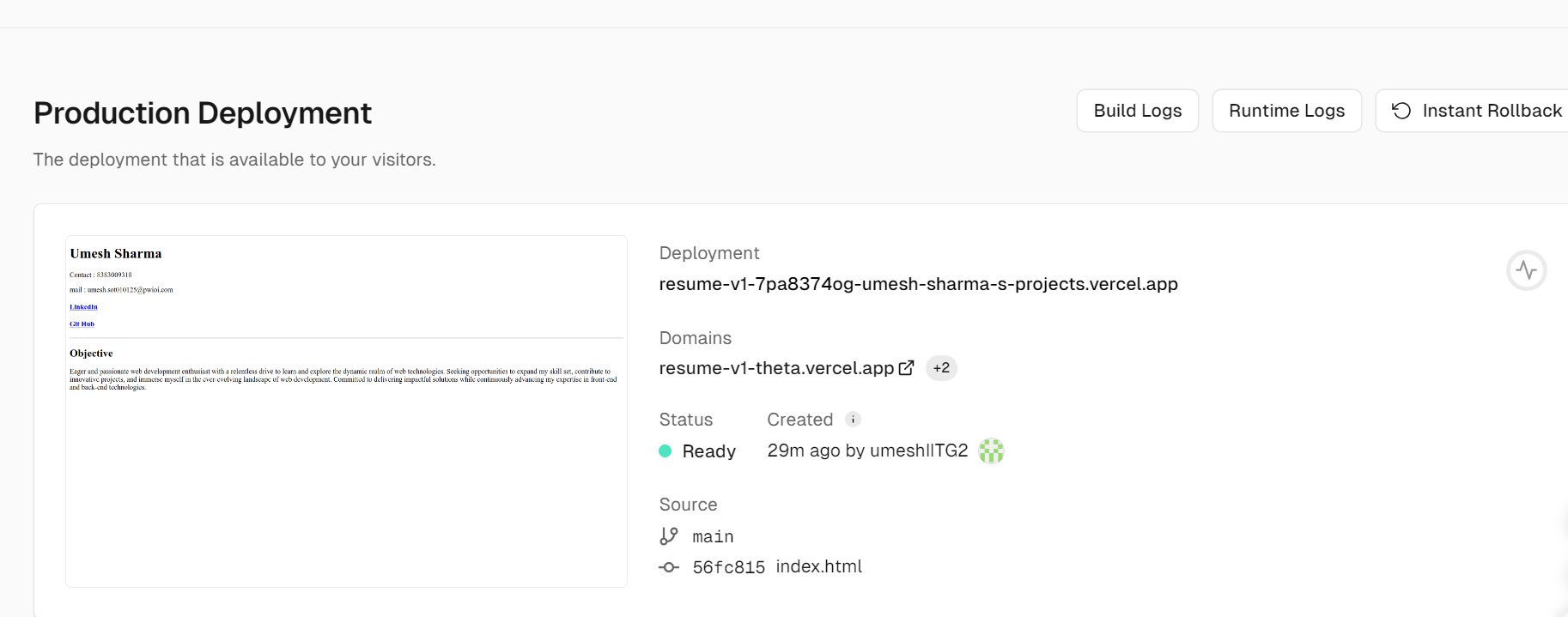Open the main branch link

click(713, 536)
